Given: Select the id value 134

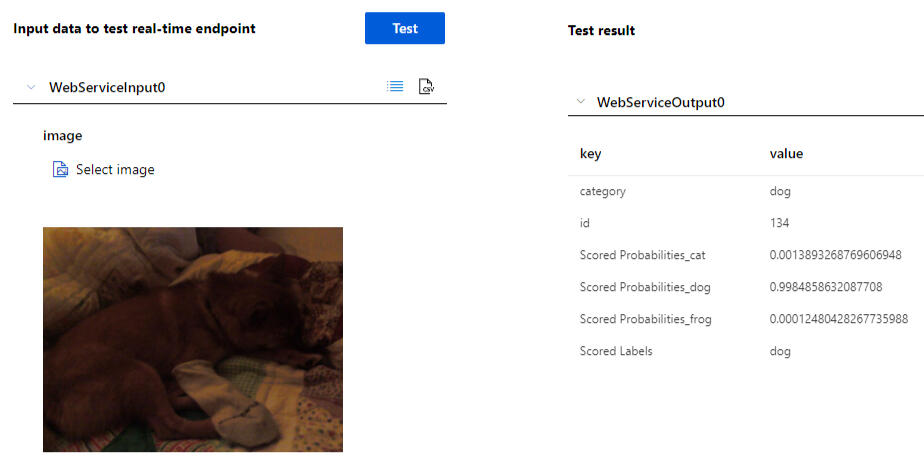Looking at the screenshot, I should (x=780, y=223).
